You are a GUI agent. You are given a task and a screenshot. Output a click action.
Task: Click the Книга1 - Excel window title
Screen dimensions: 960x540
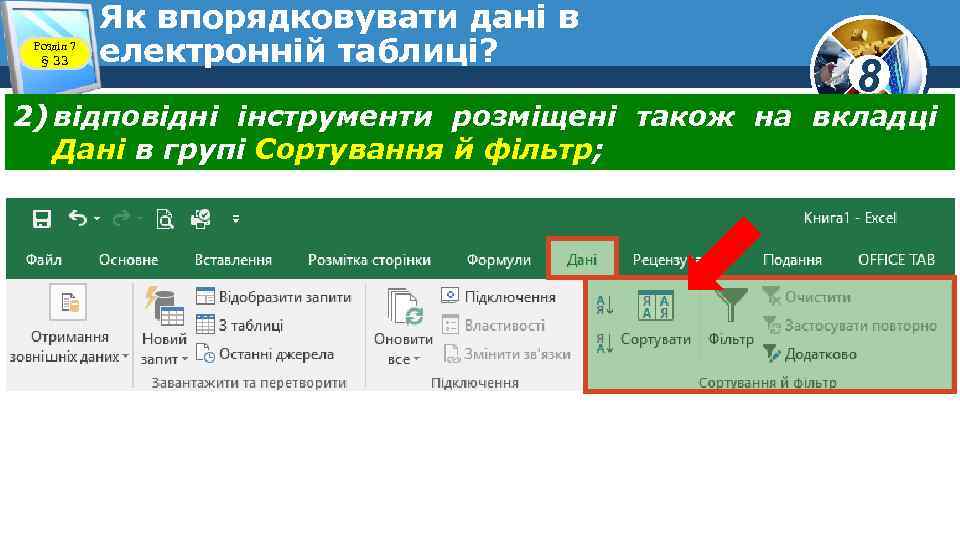click(850, 218)
